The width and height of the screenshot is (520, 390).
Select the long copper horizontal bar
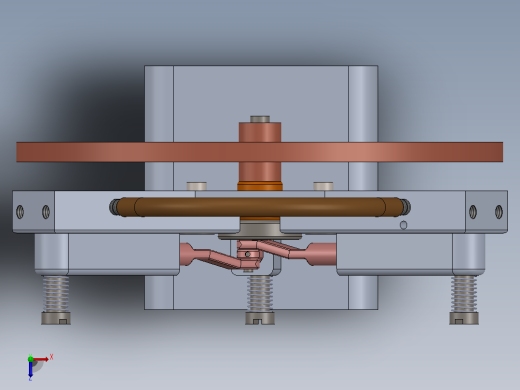(260, 152)
